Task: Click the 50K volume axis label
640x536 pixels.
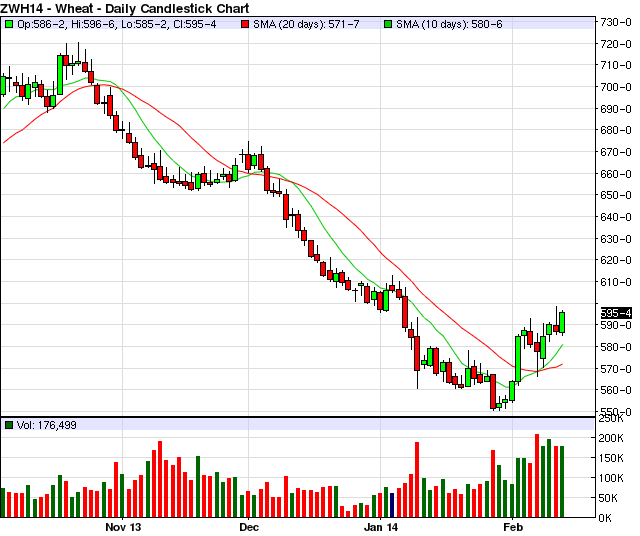Action: [611, 498]
